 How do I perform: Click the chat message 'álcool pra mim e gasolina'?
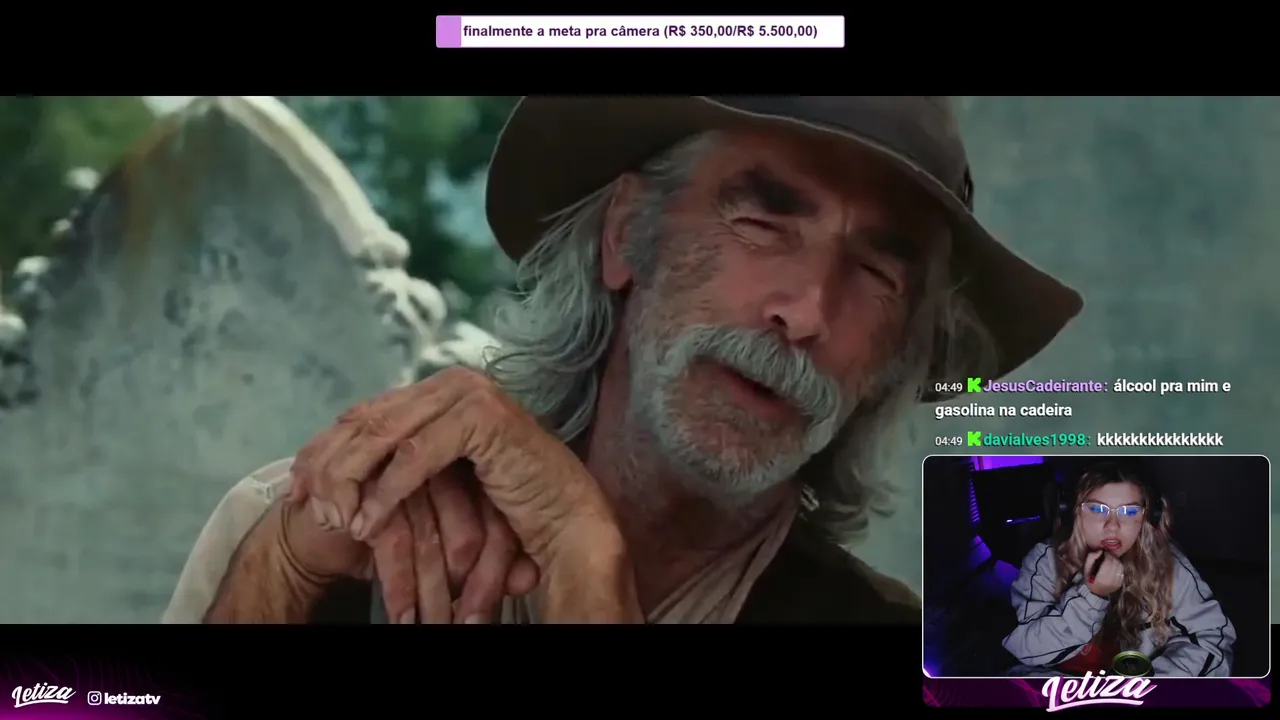(x=1083, y=398)
